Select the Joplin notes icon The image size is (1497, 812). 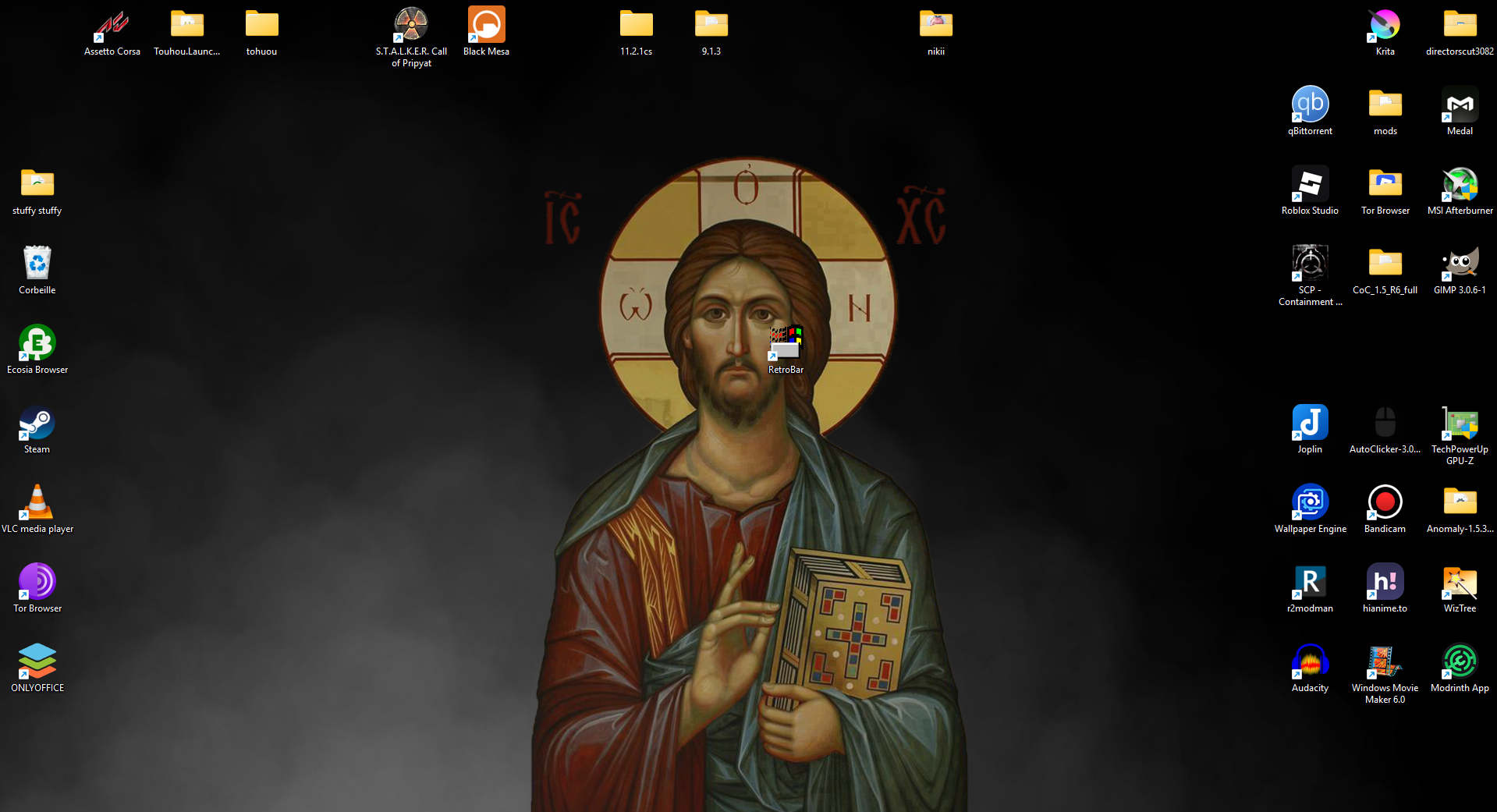pyautogui.click(x=1310, y=424)
